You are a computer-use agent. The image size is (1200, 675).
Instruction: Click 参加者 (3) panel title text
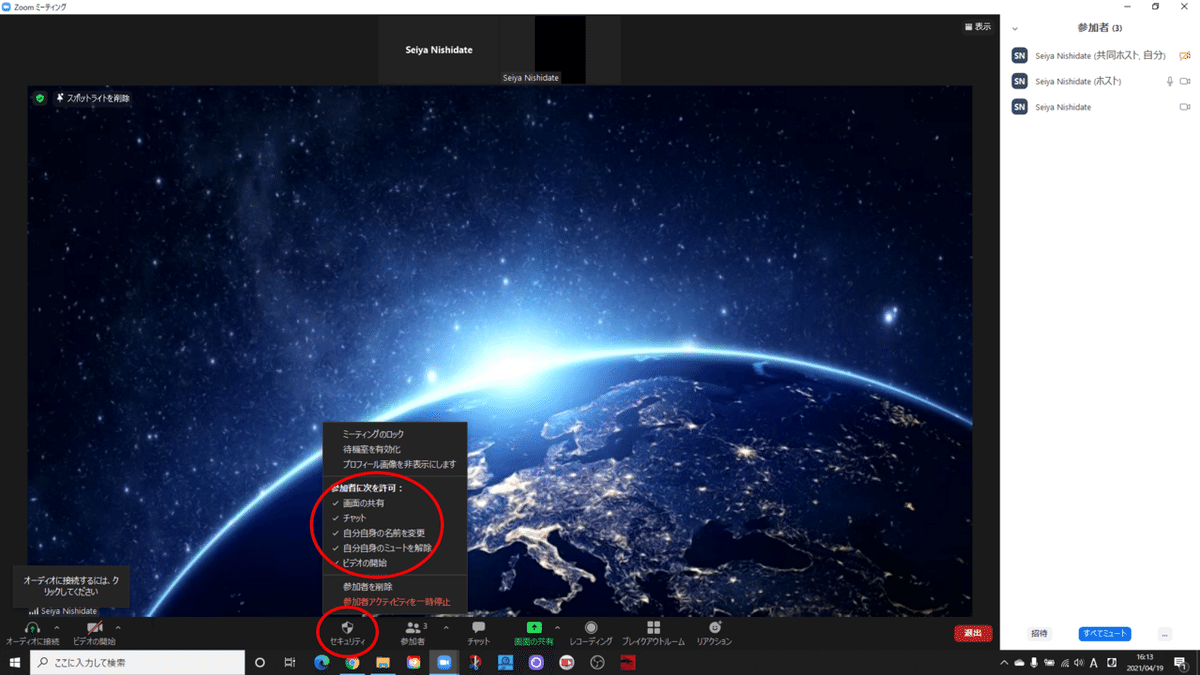pos(1100,28)
